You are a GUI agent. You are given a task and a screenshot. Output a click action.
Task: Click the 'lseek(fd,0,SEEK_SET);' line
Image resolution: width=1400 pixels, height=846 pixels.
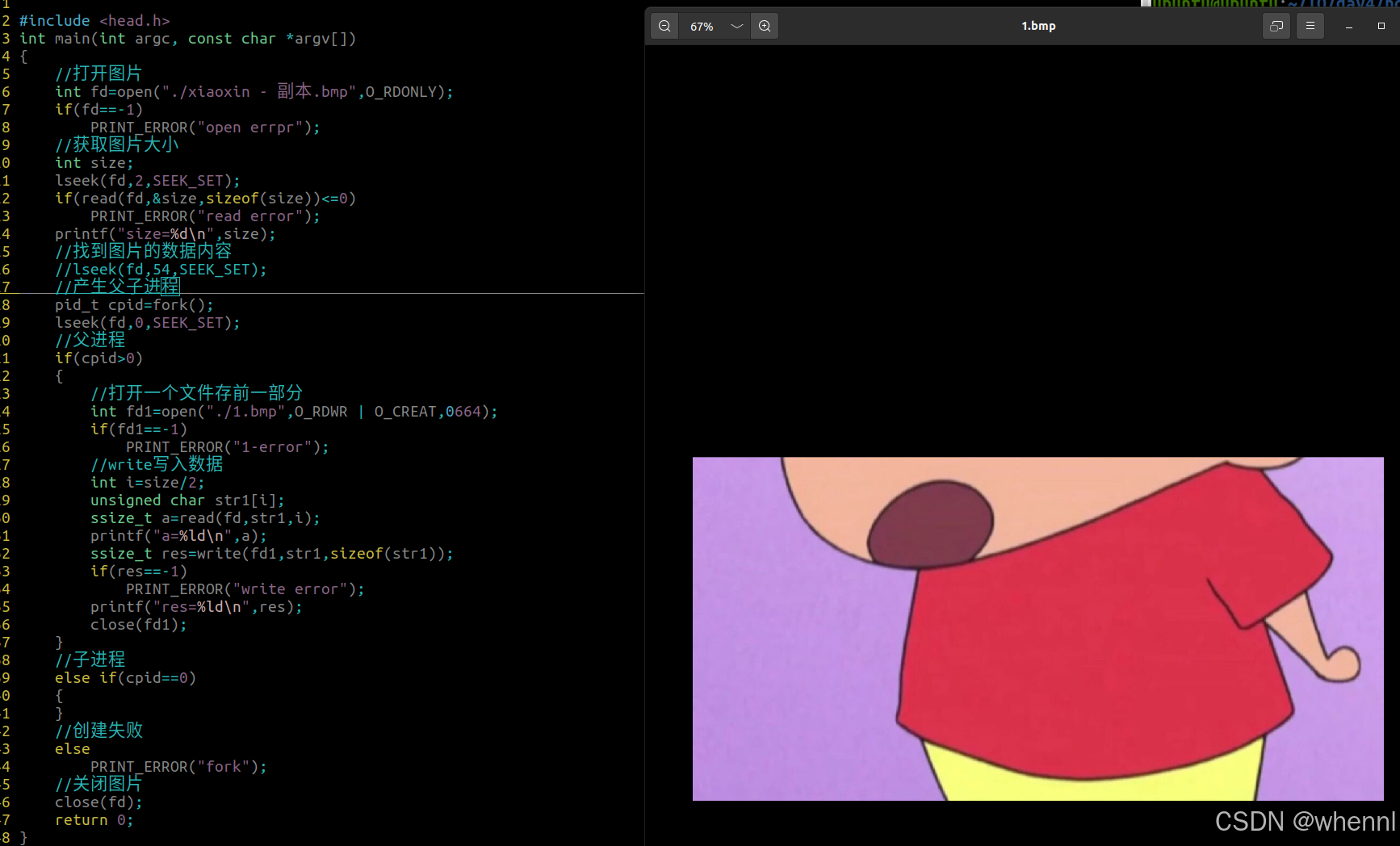tap(147, 322)
